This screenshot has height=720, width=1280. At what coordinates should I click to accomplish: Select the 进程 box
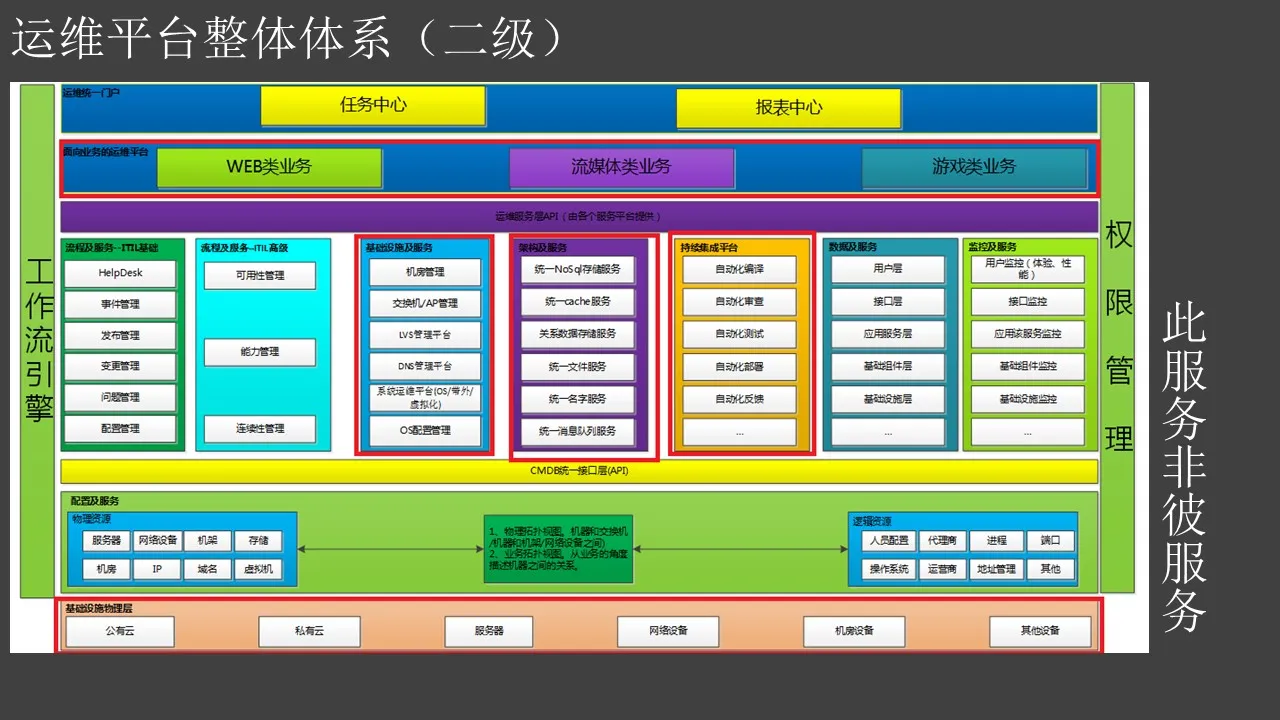[x=996, y=541]
